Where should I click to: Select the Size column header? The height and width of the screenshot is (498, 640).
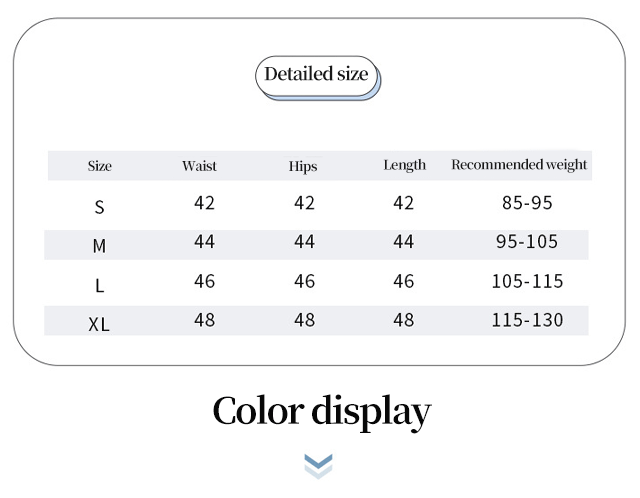[x=100, y=166]
